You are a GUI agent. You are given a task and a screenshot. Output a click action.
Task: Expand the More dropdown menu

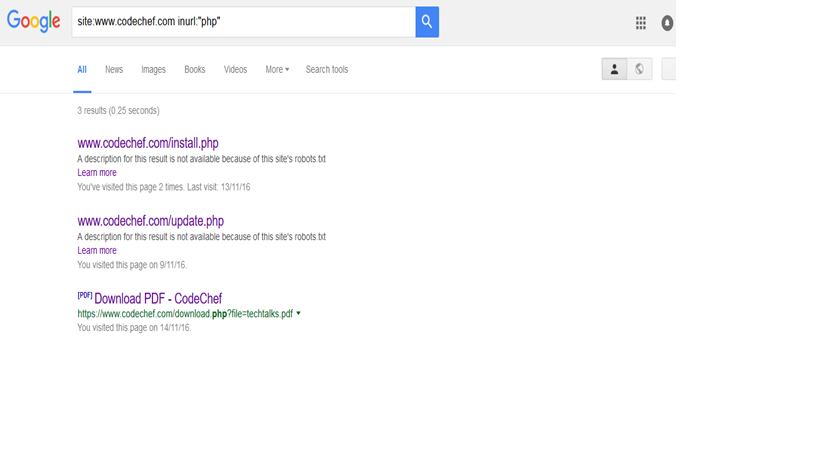(277, 69)
